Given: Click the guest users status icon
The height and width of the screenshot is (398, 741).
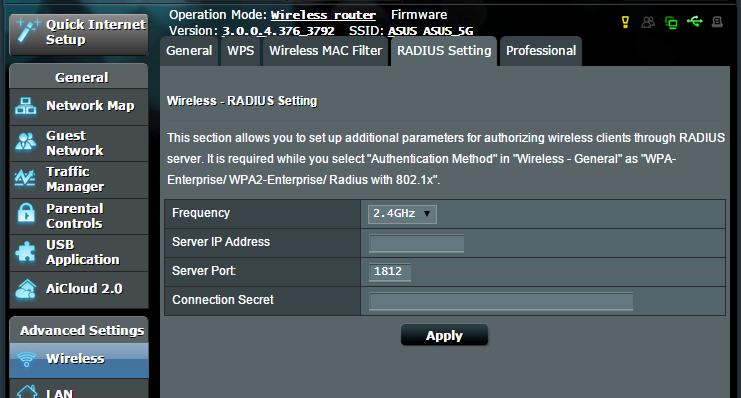Looking at the screenshot, I should [648, 22].
